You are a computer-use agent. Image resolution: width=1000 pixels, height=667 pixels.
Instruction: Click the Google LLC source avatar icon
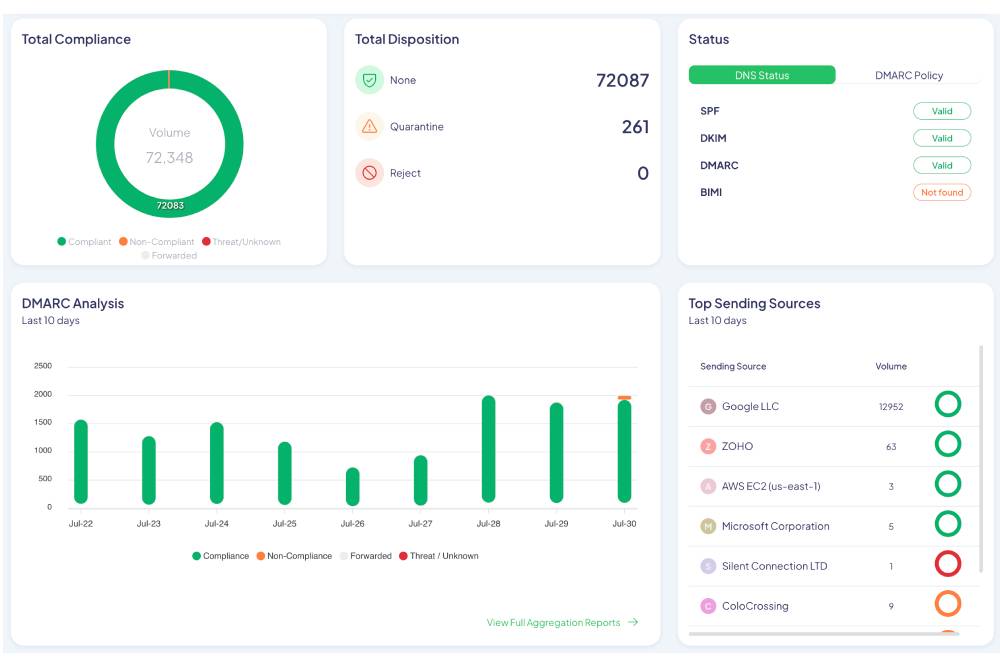click(x=708, y=406)
